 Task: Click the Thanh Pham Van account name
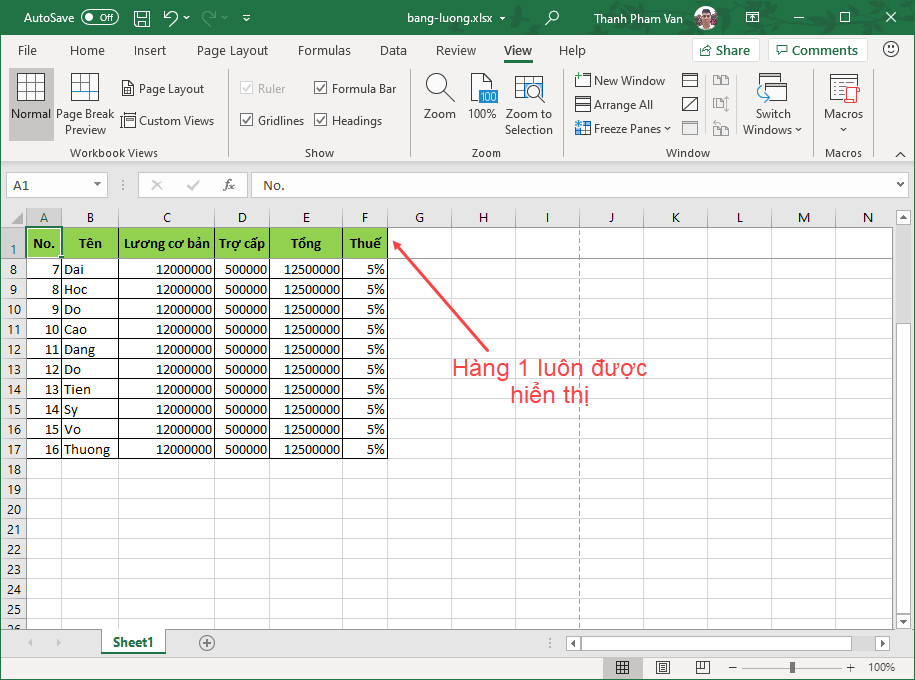(638, 19)
